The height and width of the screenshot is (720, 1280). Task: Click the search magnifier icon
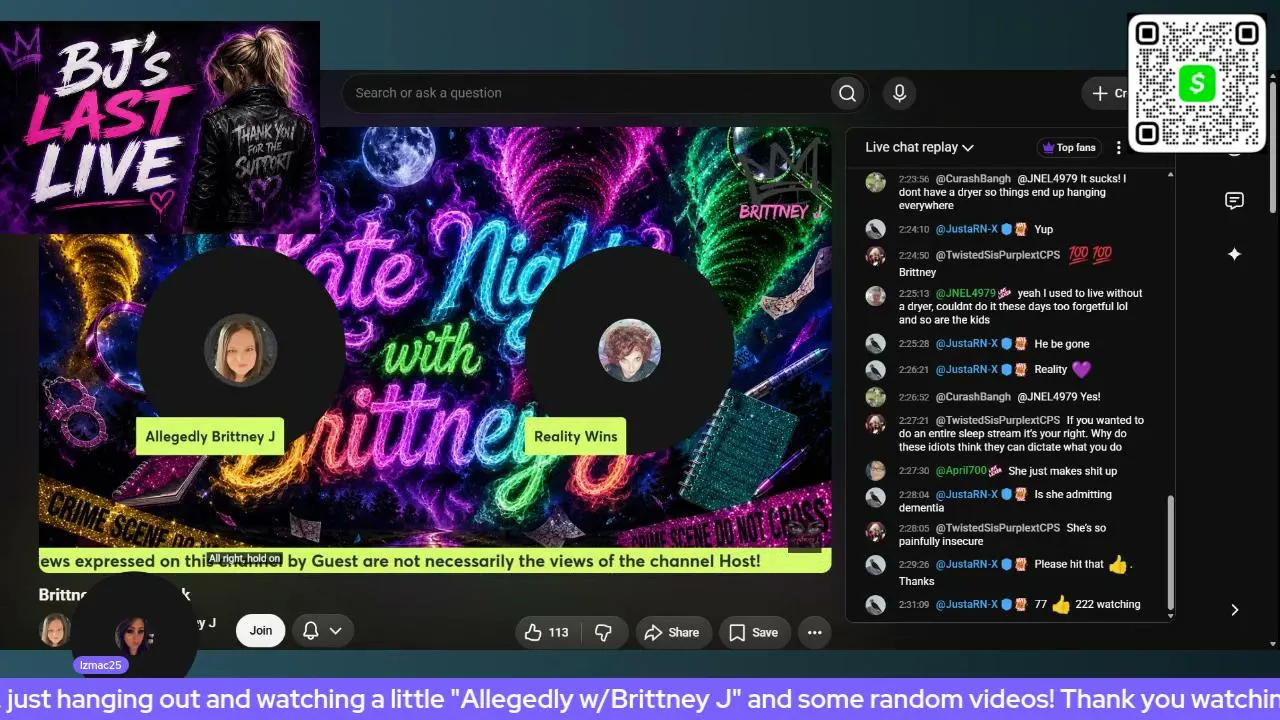pyautogui.click(x=847, y=93)
